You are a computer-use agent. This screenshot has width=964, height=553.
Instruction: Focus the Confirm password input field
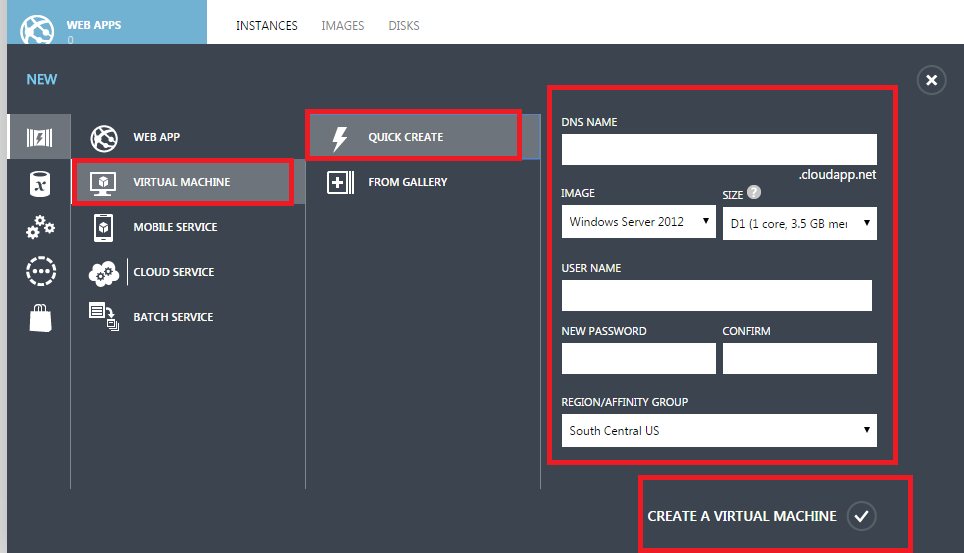pos(799,358)
